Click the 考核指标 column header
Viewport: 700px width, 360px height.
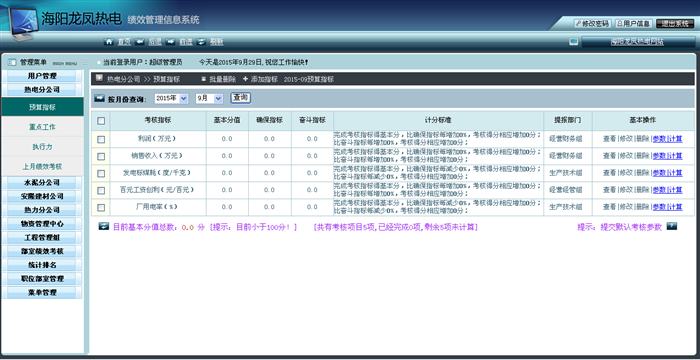(158, 120)
